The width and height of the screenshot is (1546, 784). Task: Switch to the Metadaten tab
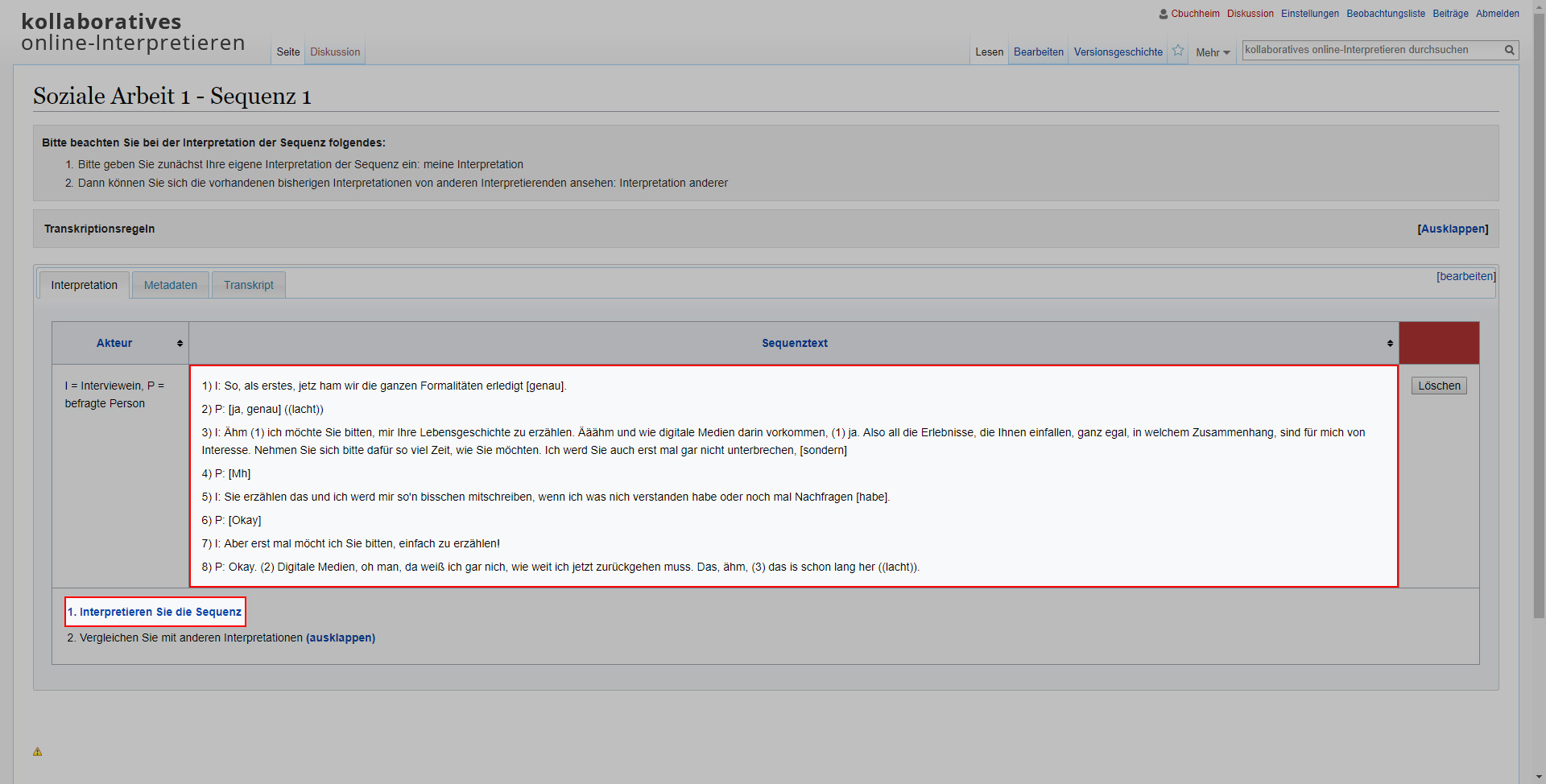coord(170,285)
